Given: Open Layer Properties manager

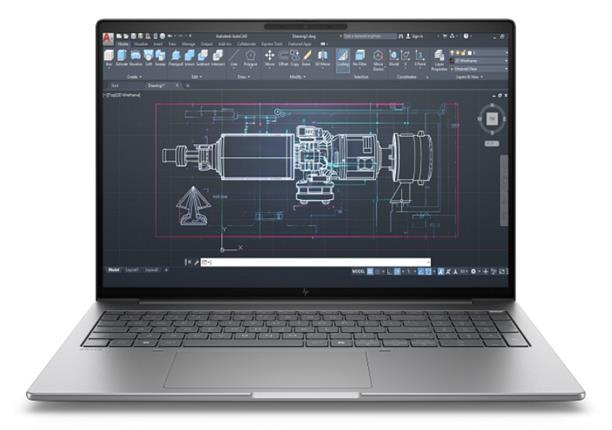Looking at the screenshot, I should click(439, 60).
